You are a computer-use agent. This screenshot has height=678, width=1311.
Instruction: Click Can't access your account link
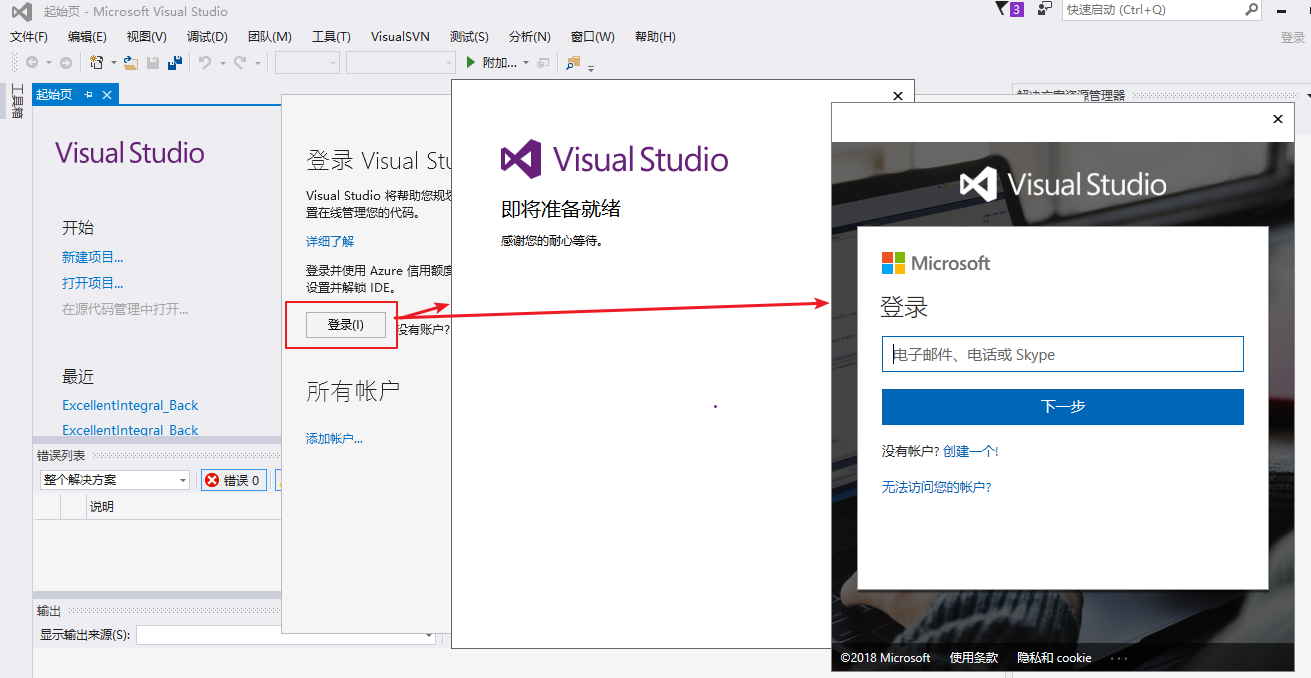936,487
